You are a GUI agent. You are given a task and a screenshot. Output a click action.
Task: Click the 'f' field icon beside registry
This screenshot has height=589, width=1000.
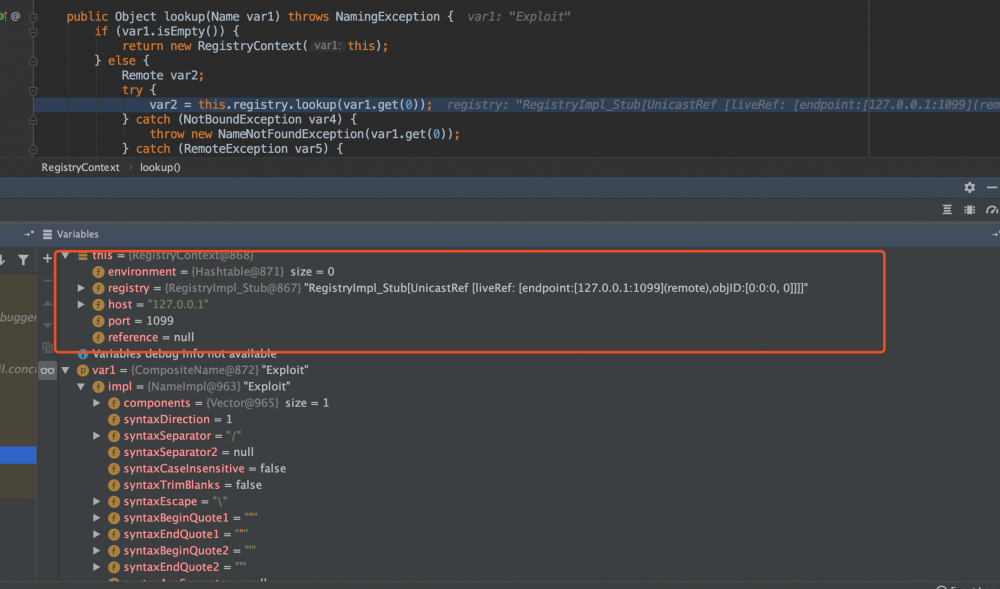click(98, 289)
